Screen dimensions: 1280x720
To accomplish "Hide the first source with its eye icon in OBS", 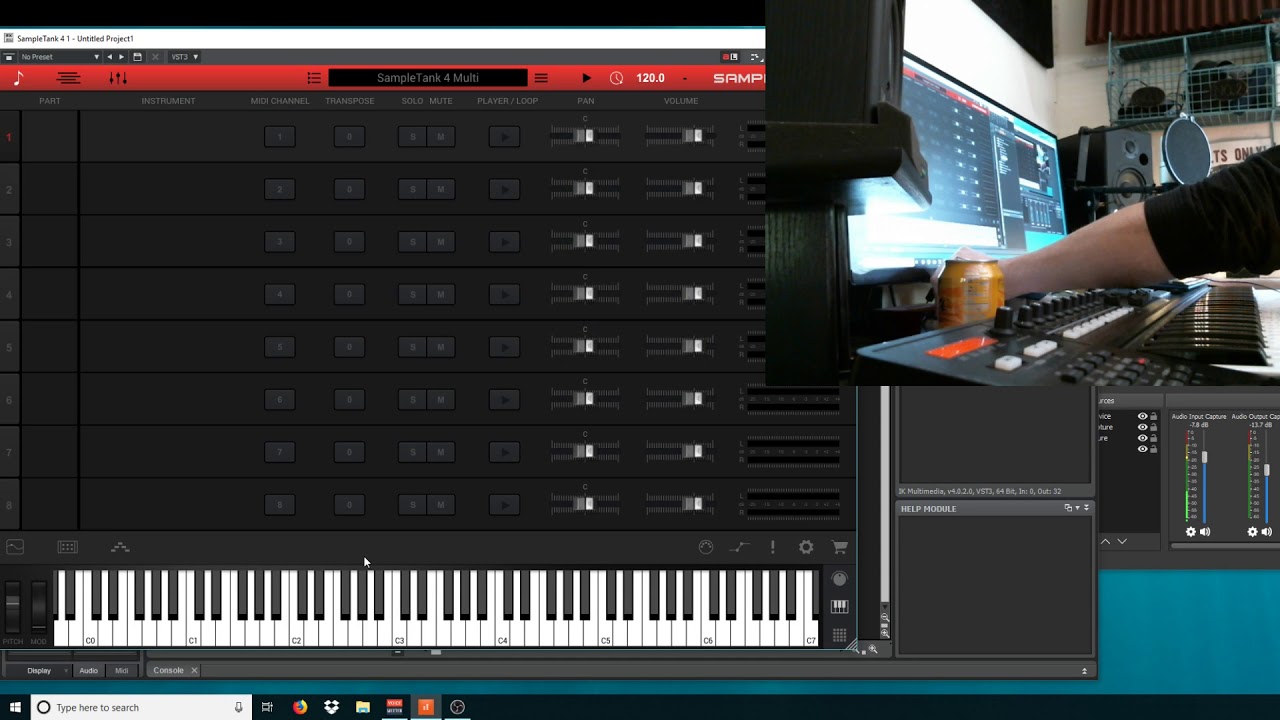I will click(x=1142, y=416).
